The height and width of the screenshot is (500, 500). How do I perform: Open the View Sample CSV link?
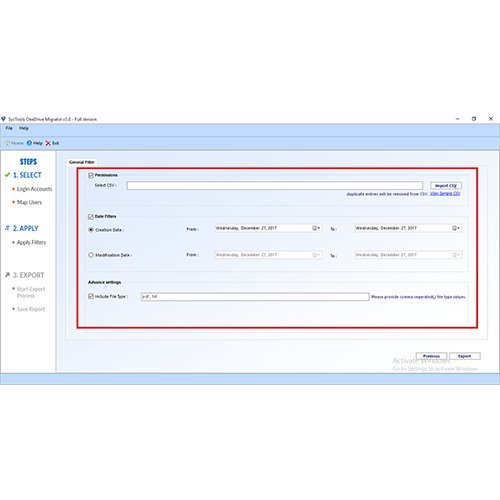(445, 194)
